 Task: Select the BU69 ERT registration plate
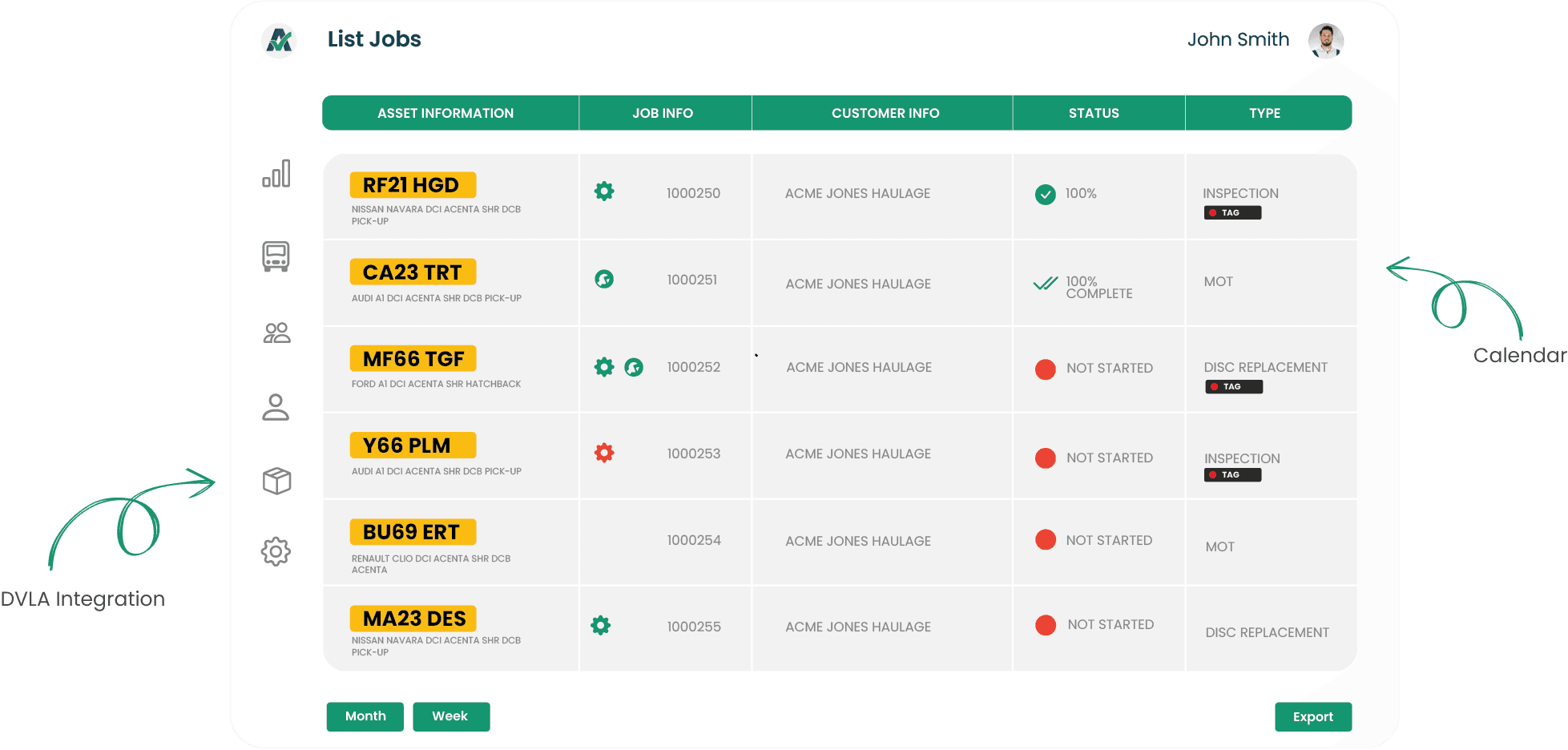pyautogui.click(x=413, y=531)
